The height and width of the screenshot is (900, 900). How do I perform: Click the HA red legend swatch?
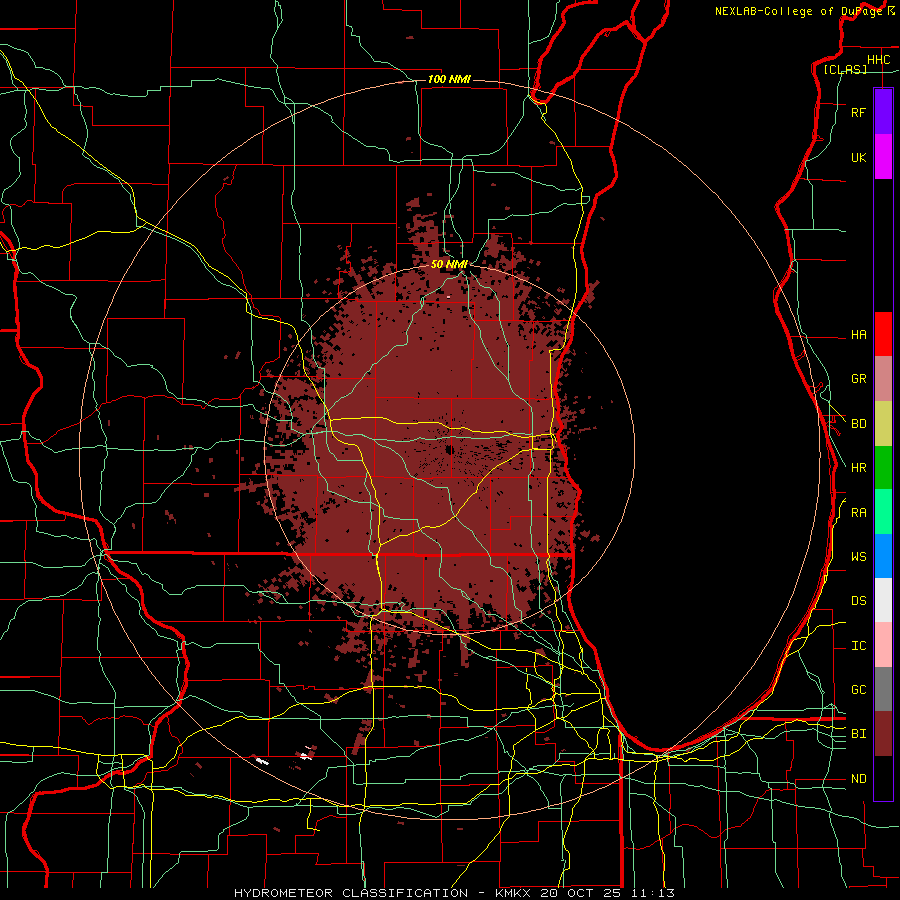click(883, 334)
